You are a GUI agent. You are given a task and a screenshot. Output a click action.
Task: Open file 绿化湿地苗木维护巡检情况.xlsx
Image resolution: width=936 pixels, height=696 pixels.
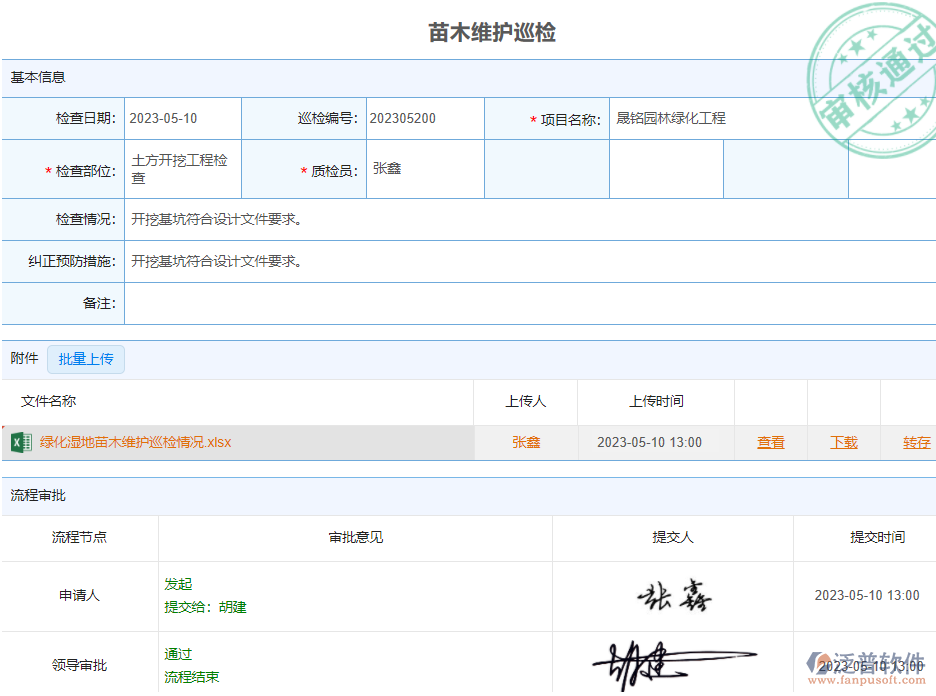pos(135,442)
